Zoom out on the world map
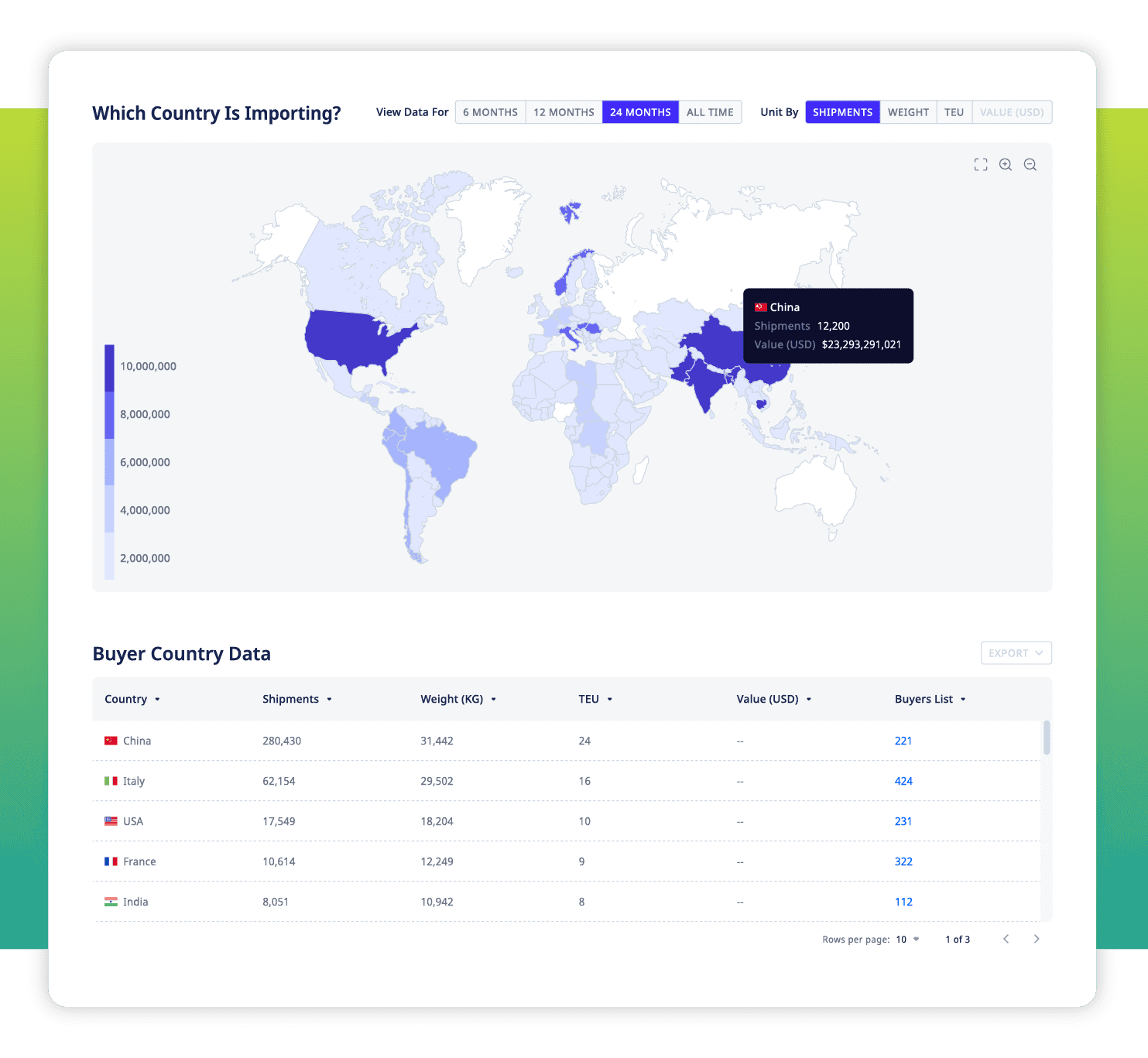1148x1058 pixels. pos(1030,165)
